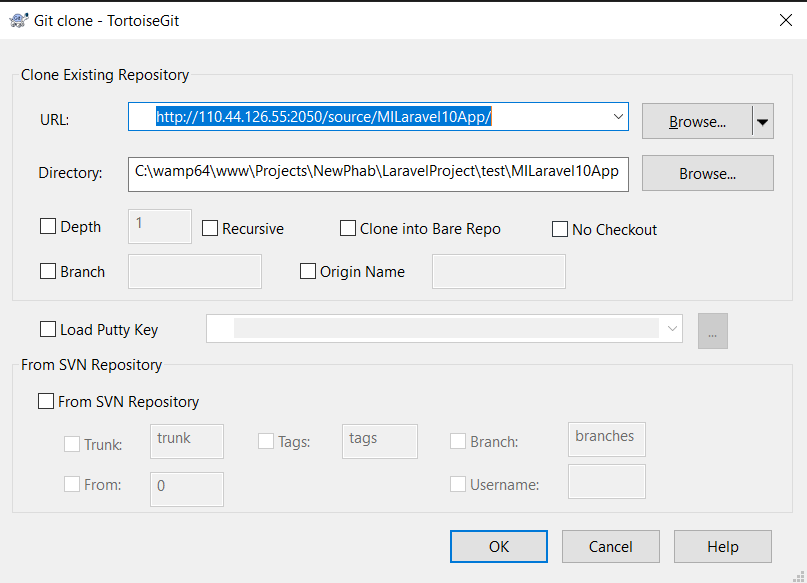The image size is (807, 583).
Task: Click the TortoiseGit turtle icon in title bar
Action: [x=19, y=21]
